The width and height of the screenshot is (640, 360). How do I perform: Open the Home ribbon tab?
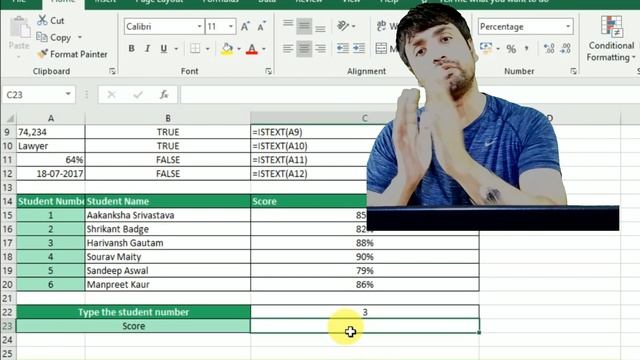point(63,2)
